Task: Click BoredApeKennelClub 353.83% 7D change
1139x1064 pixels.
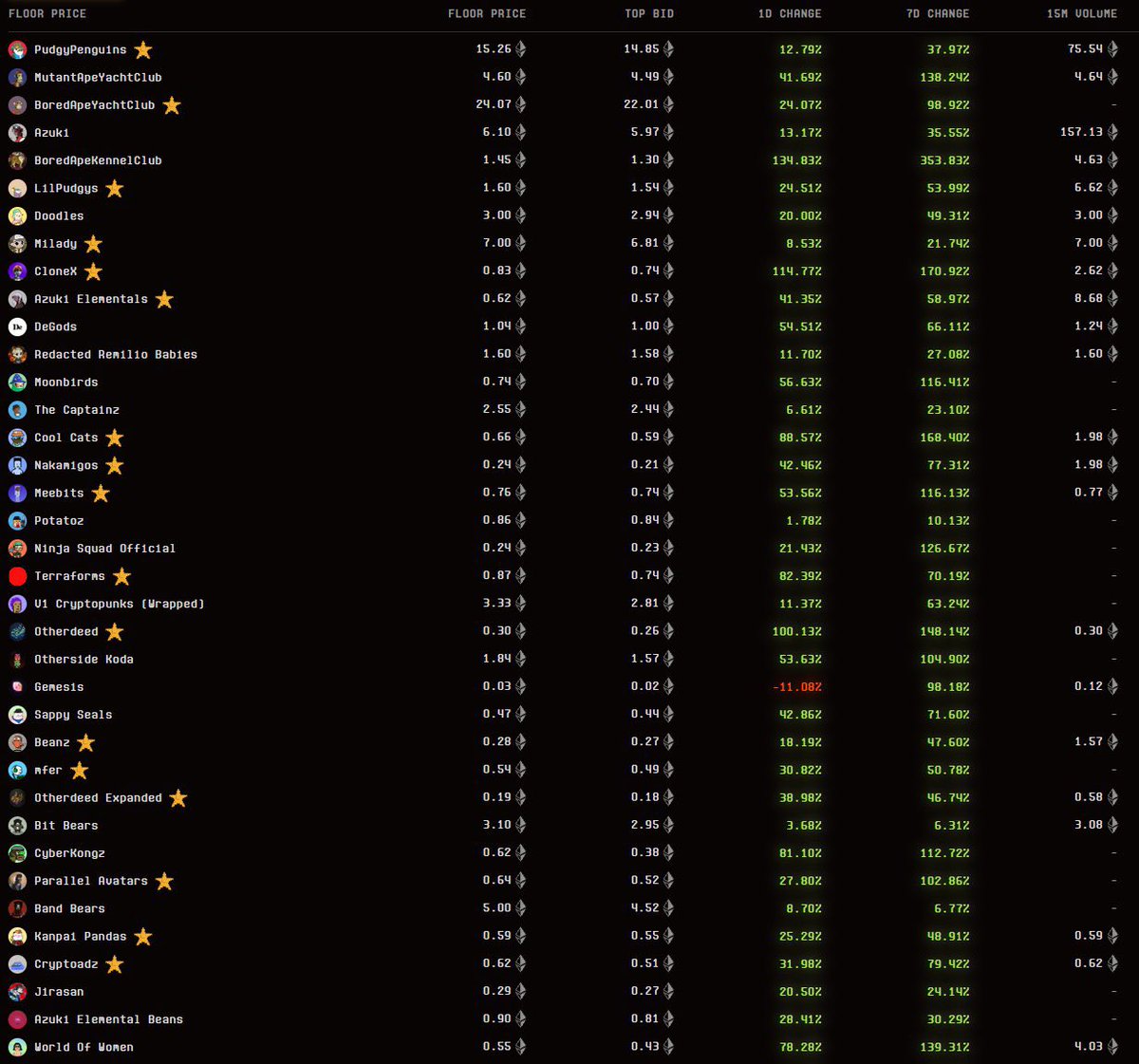Action: tap(944, 160)
